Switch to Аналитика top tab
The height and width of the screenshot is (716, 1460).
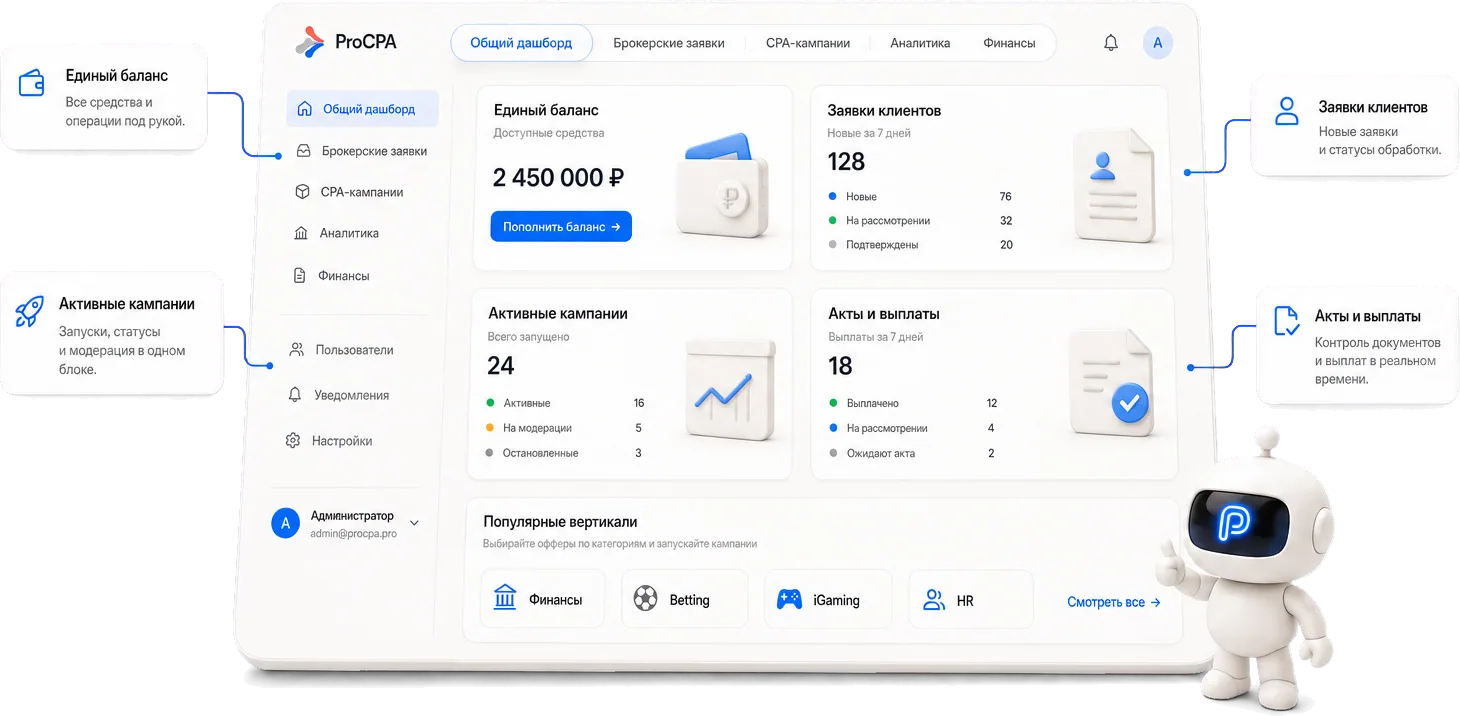pos(920,43)
